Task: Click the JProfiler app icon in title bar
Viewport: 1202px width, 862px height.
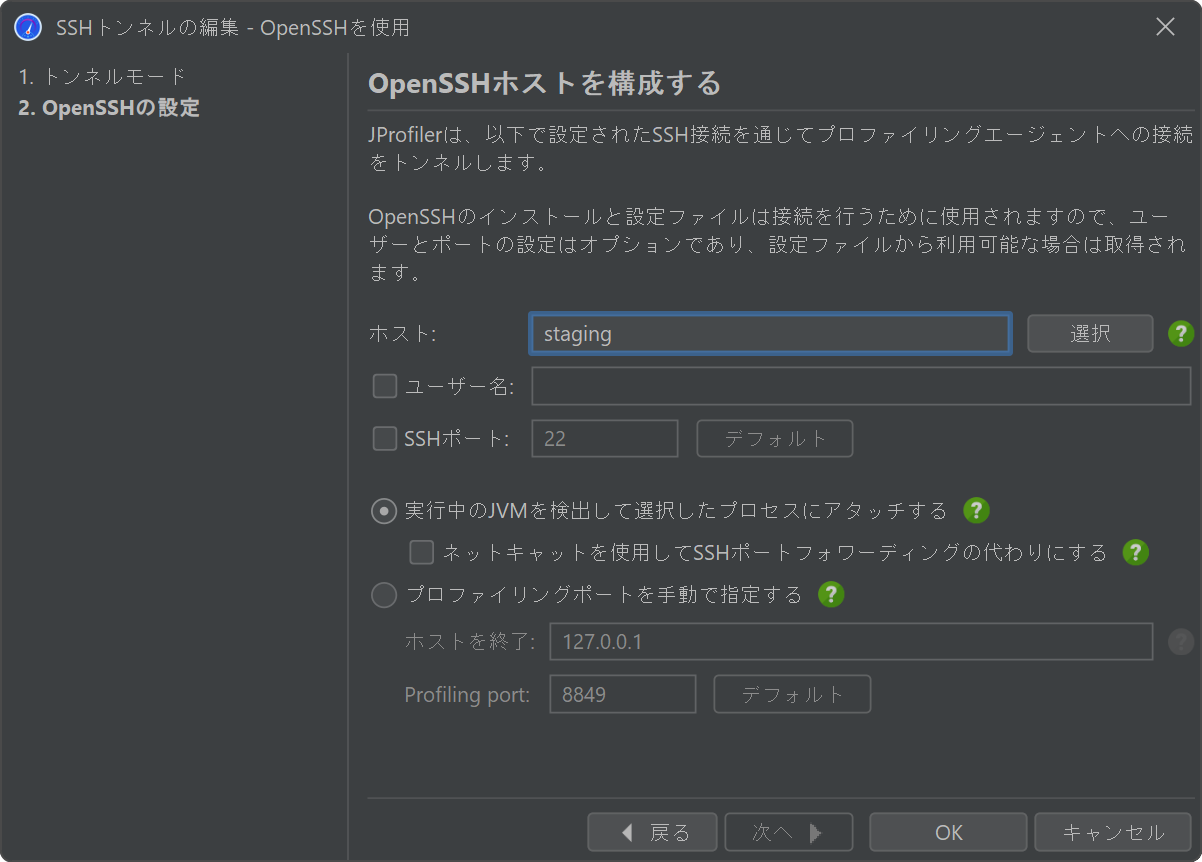Action: [x=28, y=27]
